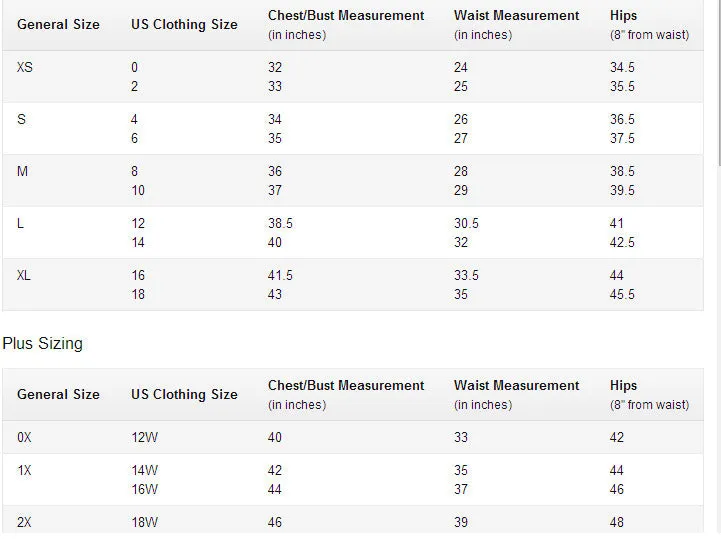Click the 0X plus size row label

click(24, 437)
